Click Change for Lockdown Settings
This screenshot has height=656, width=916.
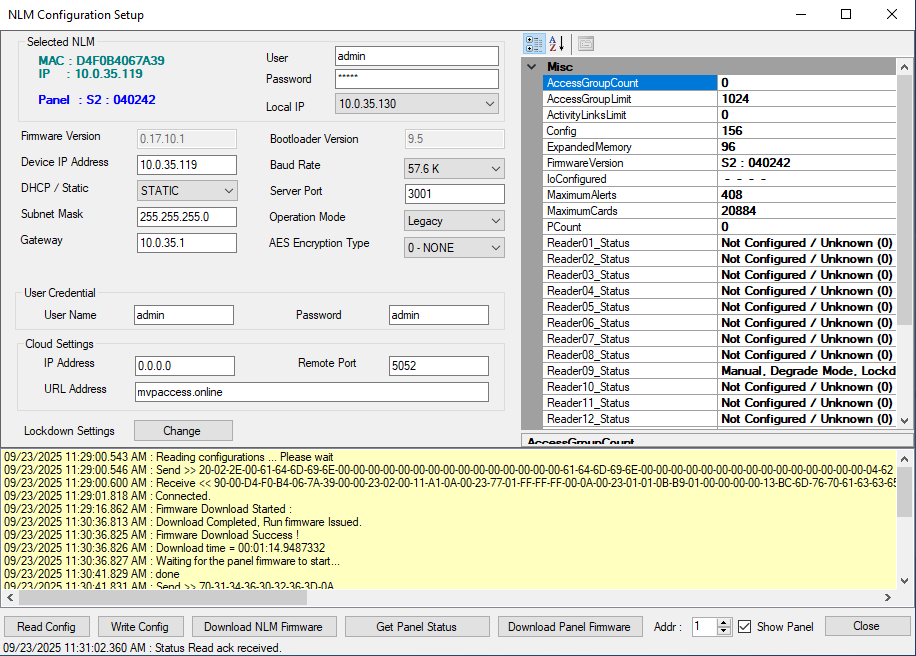point(182,431)
